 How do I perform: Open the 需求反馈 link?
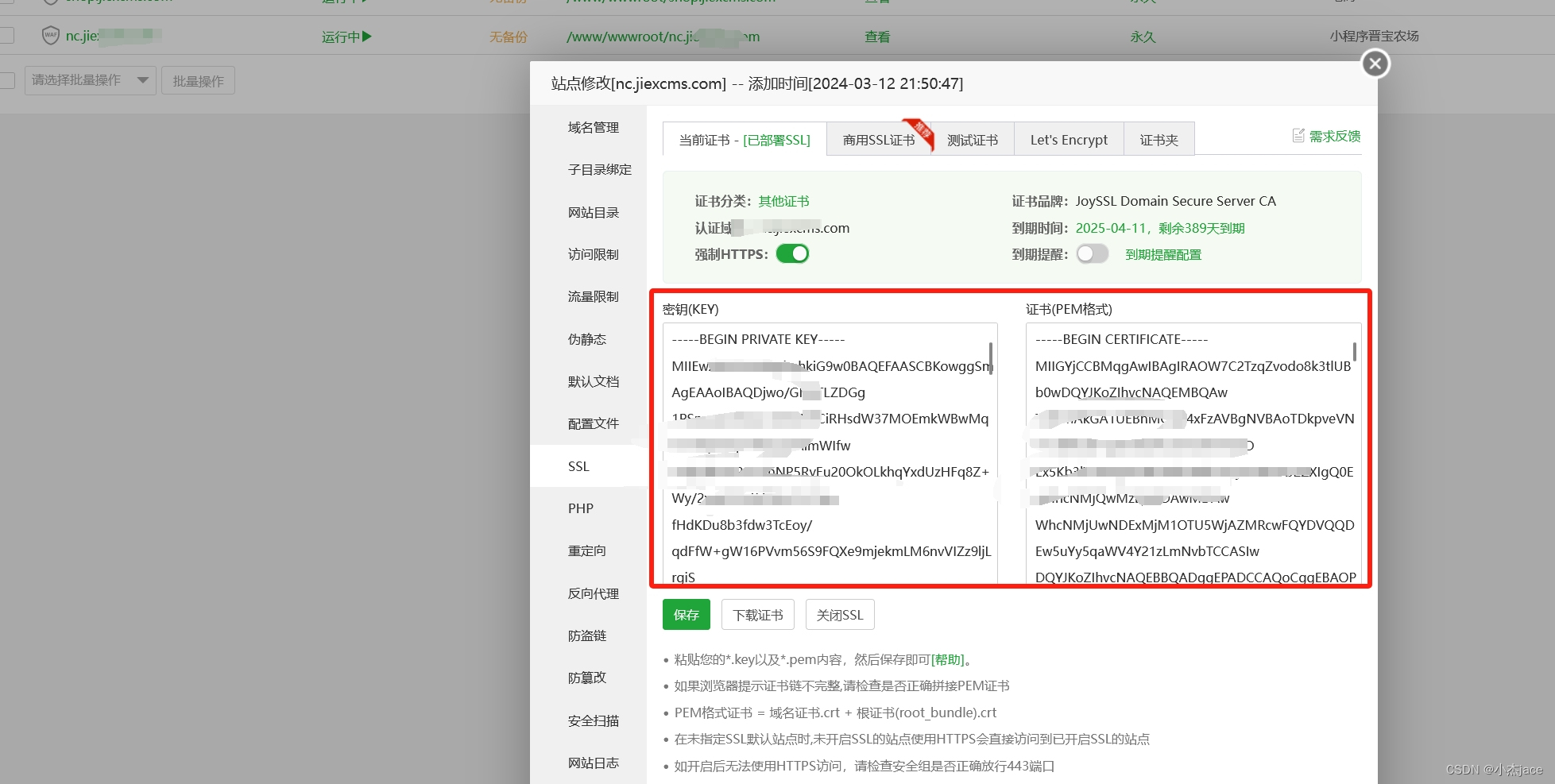[1335, 136]
